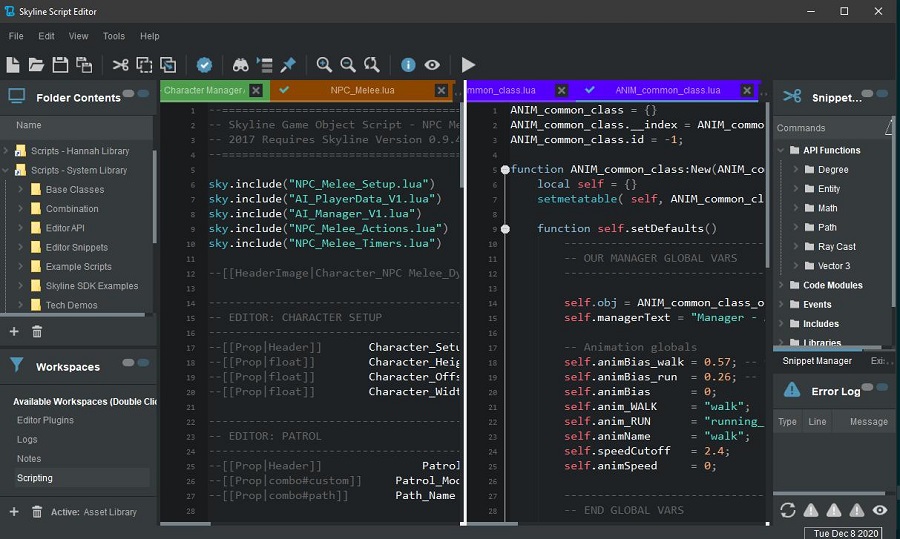Viewport: 900px width, 539px height.
Task: Create a new script file
Action: click(13, 65)
